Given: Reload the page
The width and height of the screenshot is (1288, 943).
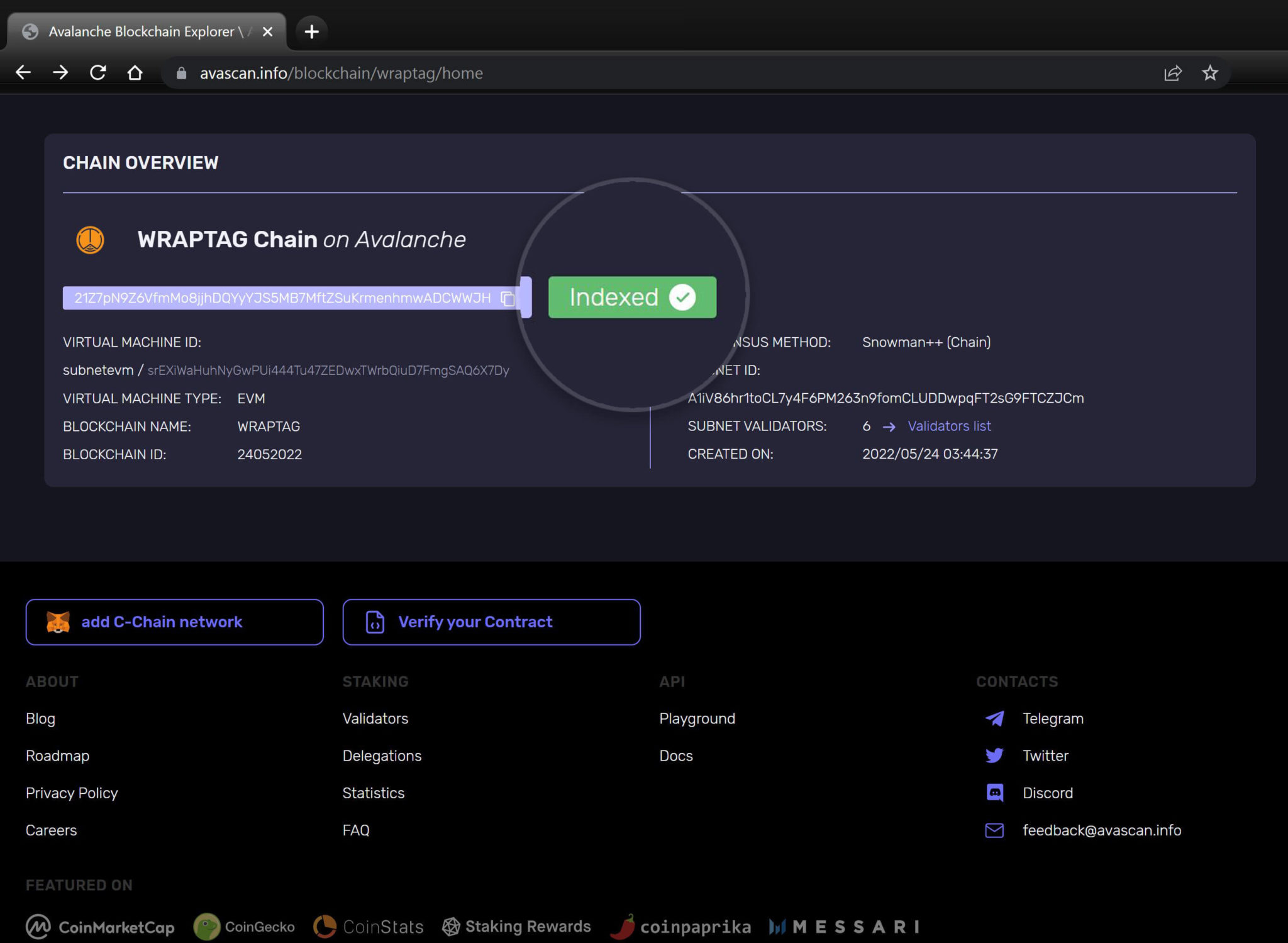Looking at the screenshot, I should (97, 73).
